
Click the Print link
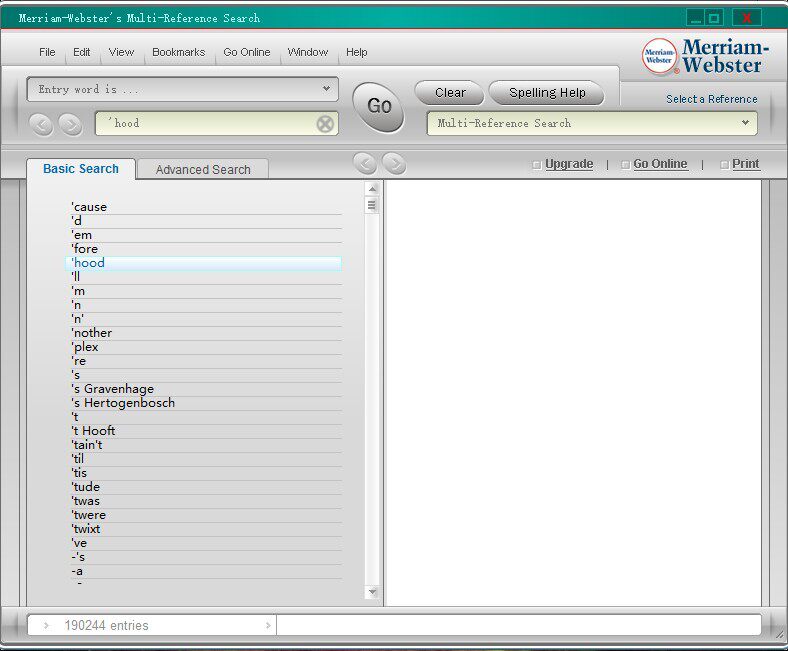point(746,164)
